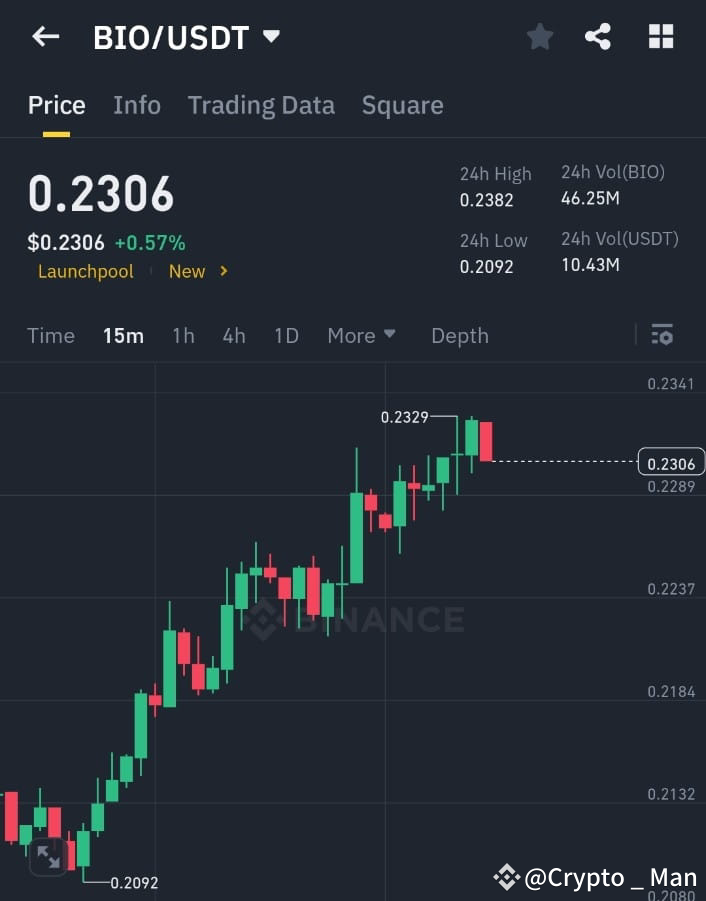Click the back arrow icon

tap(45, 36)
